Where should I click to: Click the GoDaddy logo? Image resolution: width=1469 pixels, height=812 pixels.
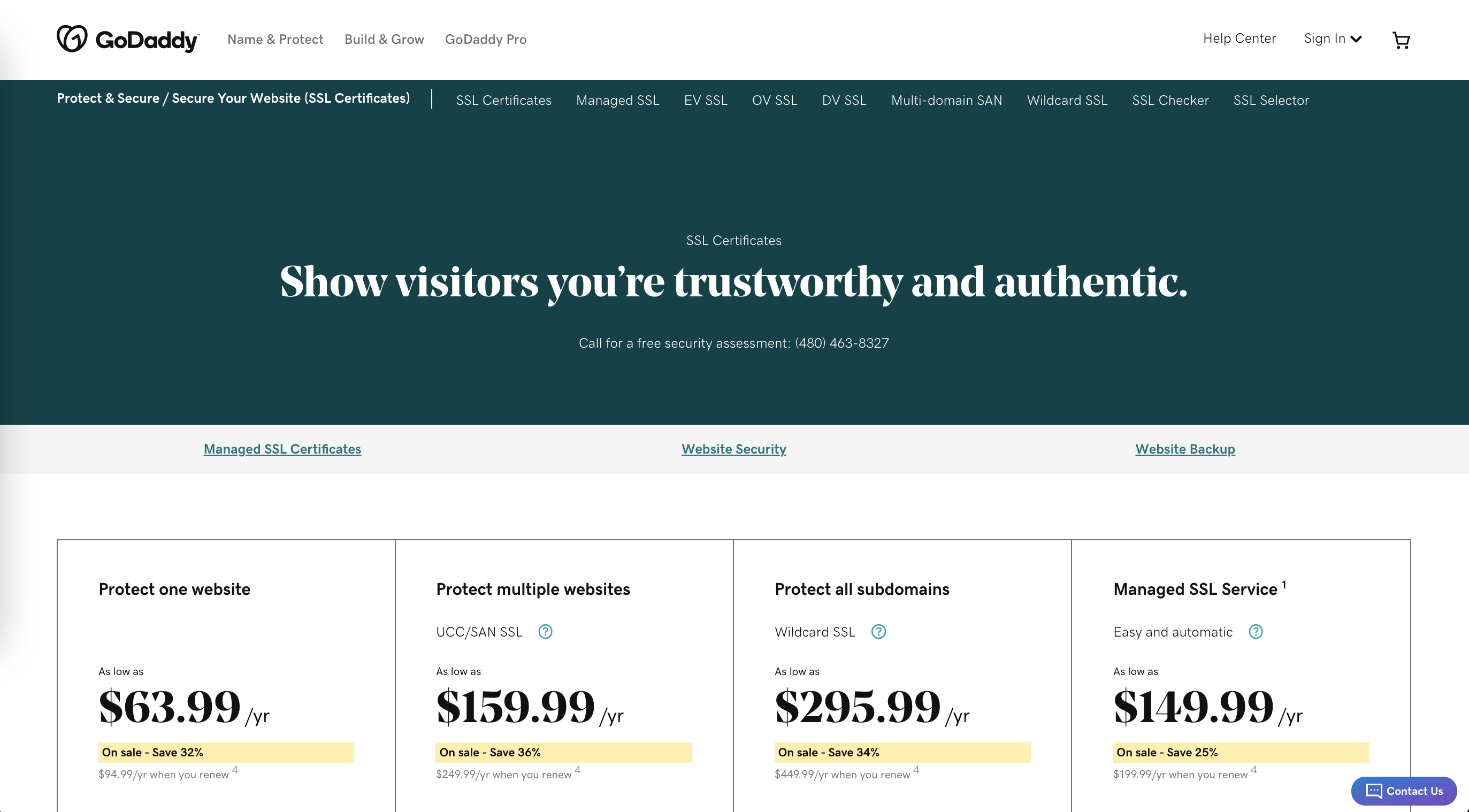(128, 39)
